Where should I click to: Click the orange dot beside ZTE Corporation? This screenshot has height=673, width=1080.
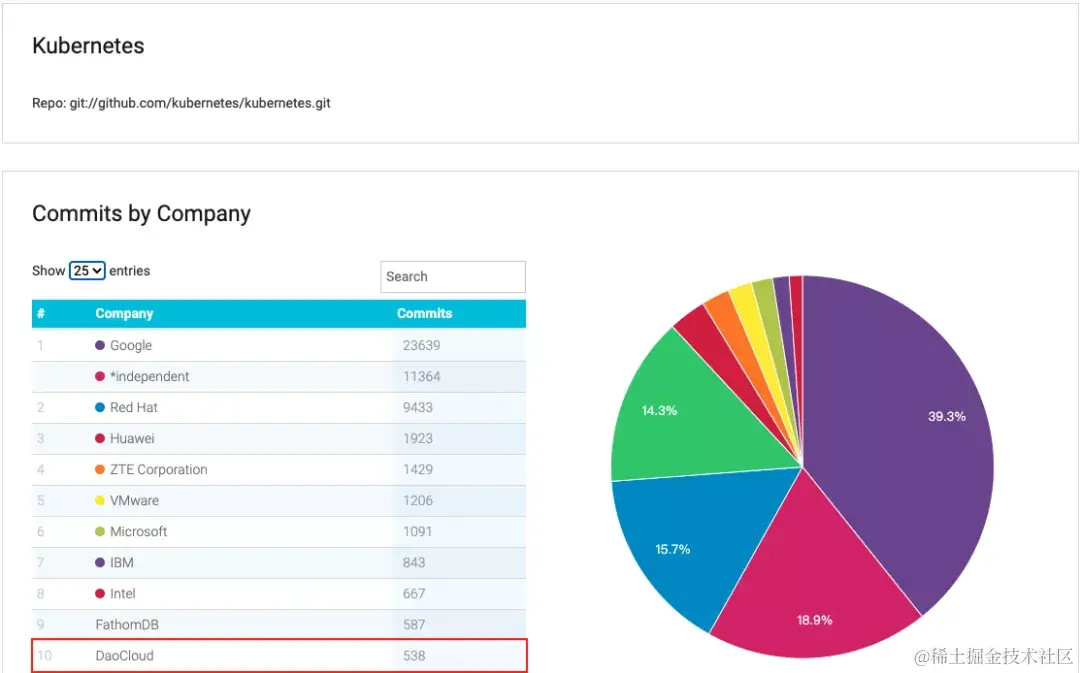pos(100,469)
